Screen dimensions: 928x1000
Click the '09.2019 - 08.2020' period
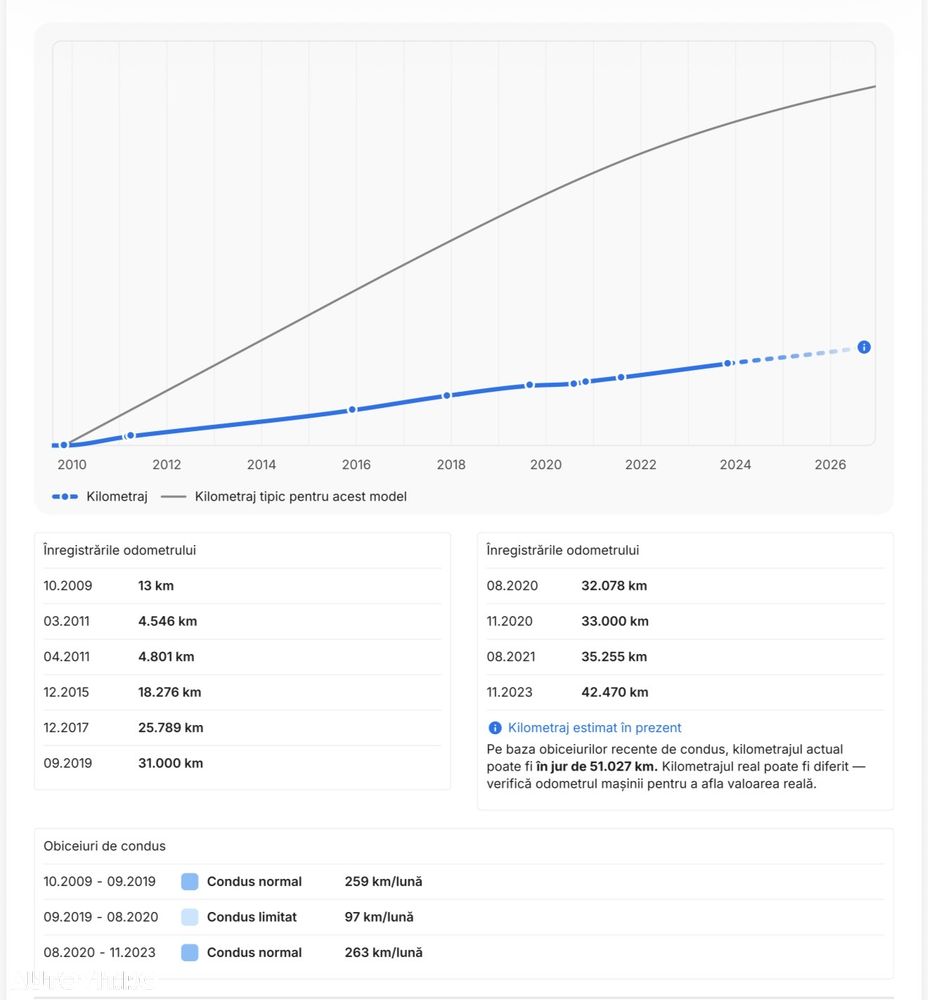coord(101,917)
